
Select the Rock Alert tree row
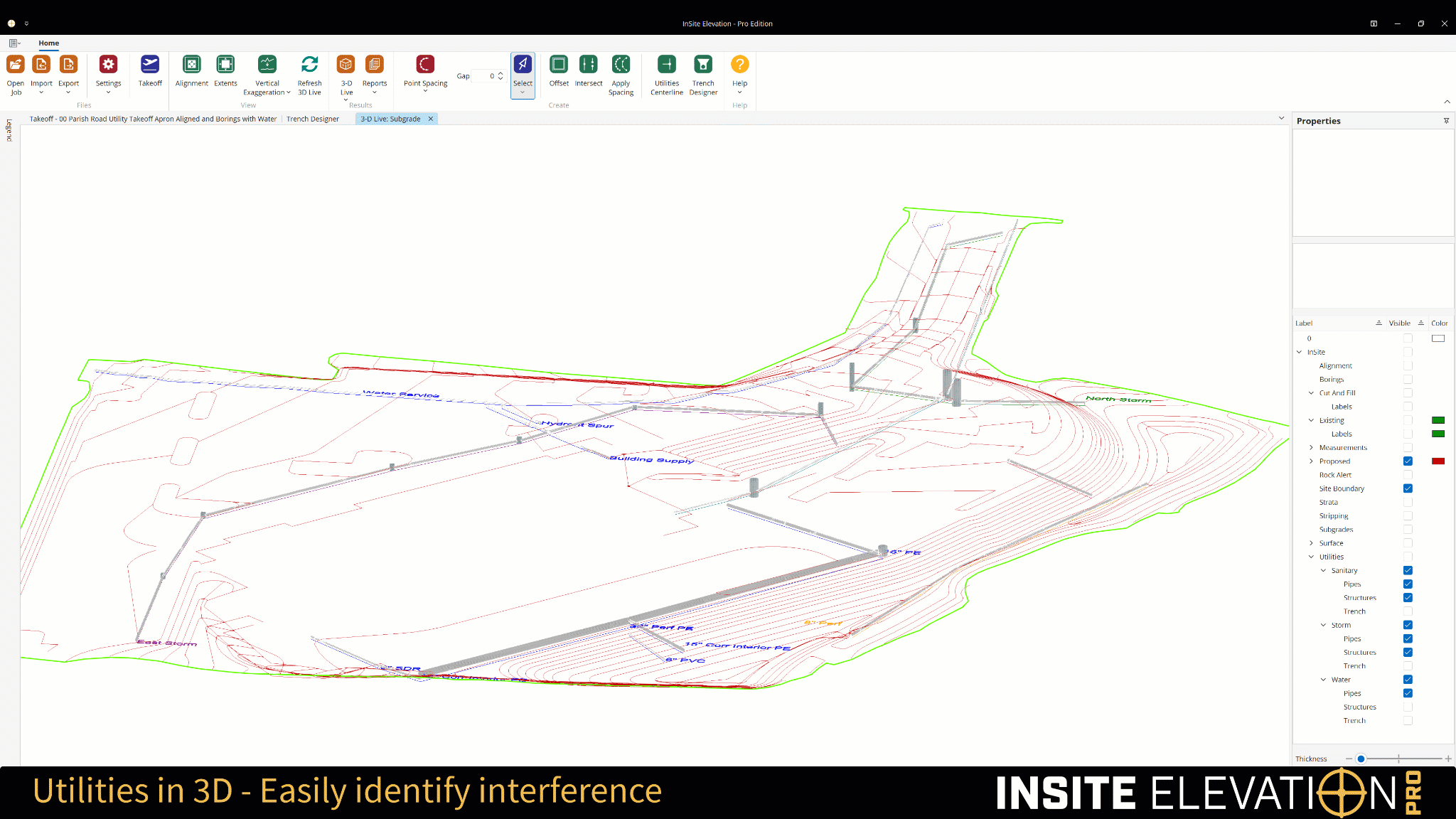click(1335, 475)
